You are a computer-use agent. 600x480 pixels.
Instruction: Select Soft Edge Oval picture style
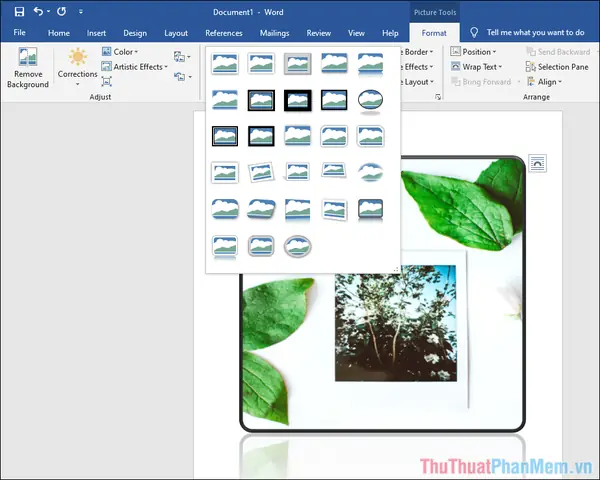click(370, 172)
